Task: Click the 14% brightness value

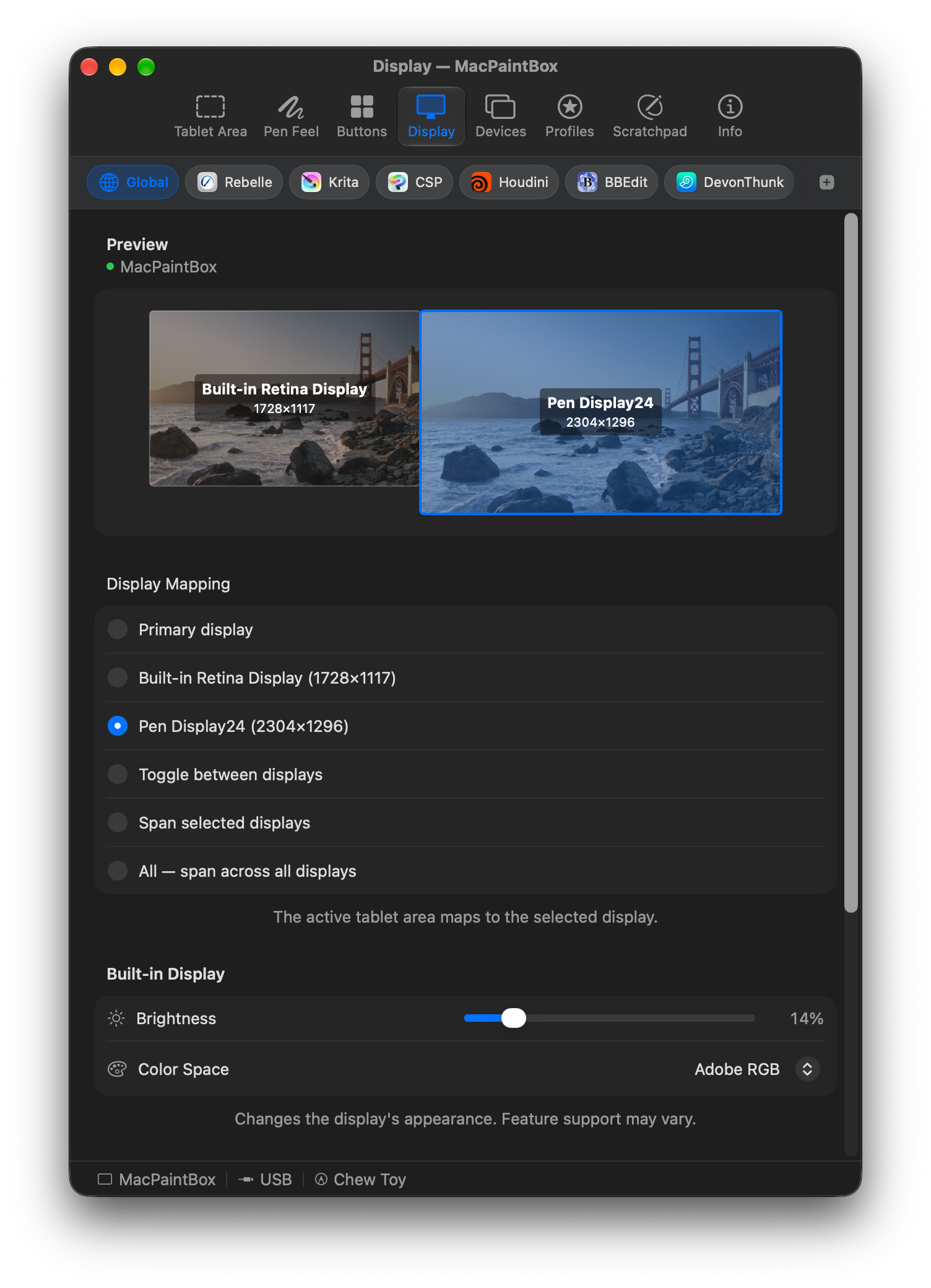Action: 807,1019
